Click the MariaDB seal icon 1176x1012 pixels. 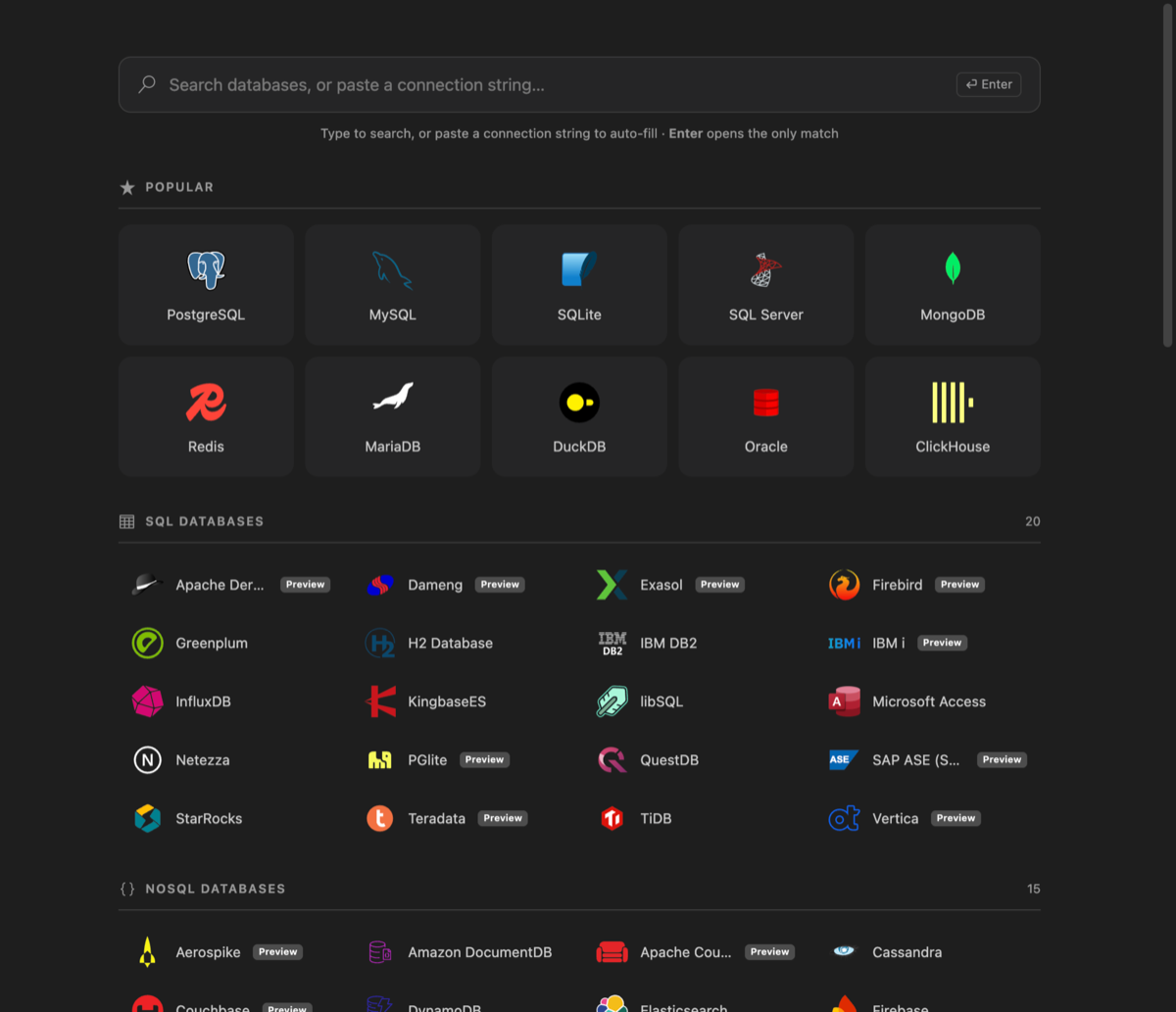click(x=393, y=397)
